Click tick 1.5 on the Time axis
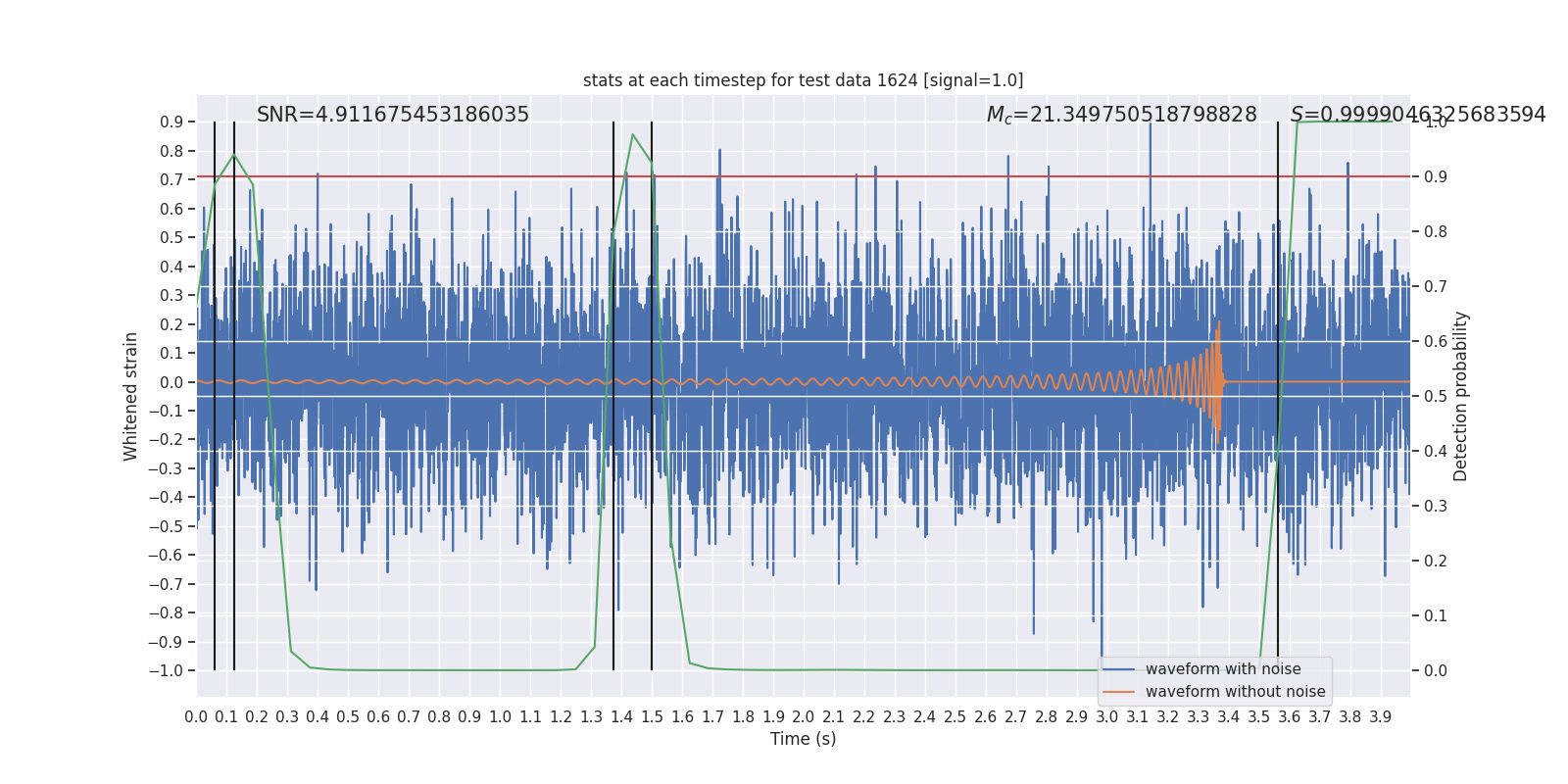 (652, 717)
